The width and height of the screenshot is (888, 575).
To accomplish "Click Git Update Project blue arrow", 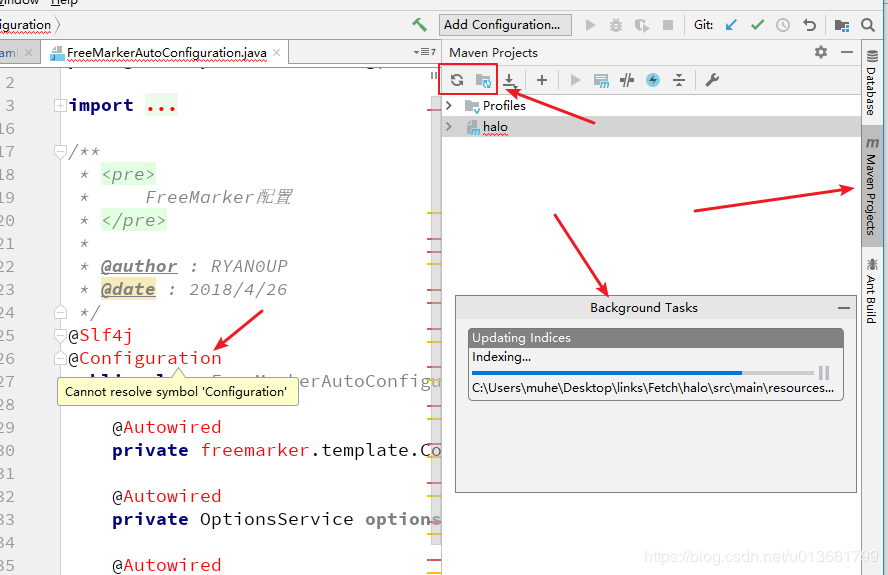I will (x=731, y=25).
